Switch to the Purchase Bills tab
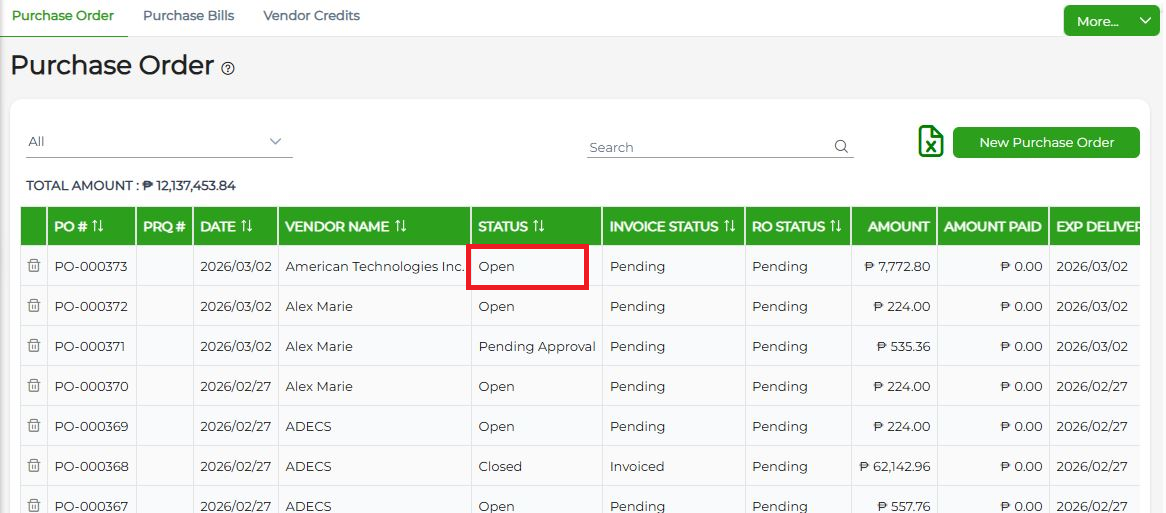Viewport: 1166px width, 513px height. [x=188, y=16]
